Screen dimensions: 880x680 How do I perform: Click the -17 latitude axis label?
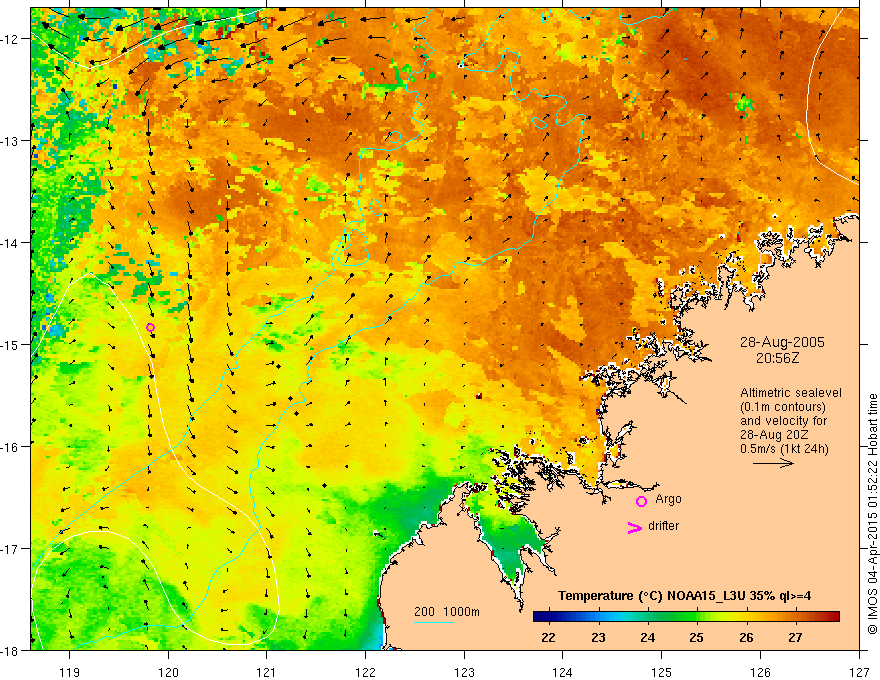[11, 548]
